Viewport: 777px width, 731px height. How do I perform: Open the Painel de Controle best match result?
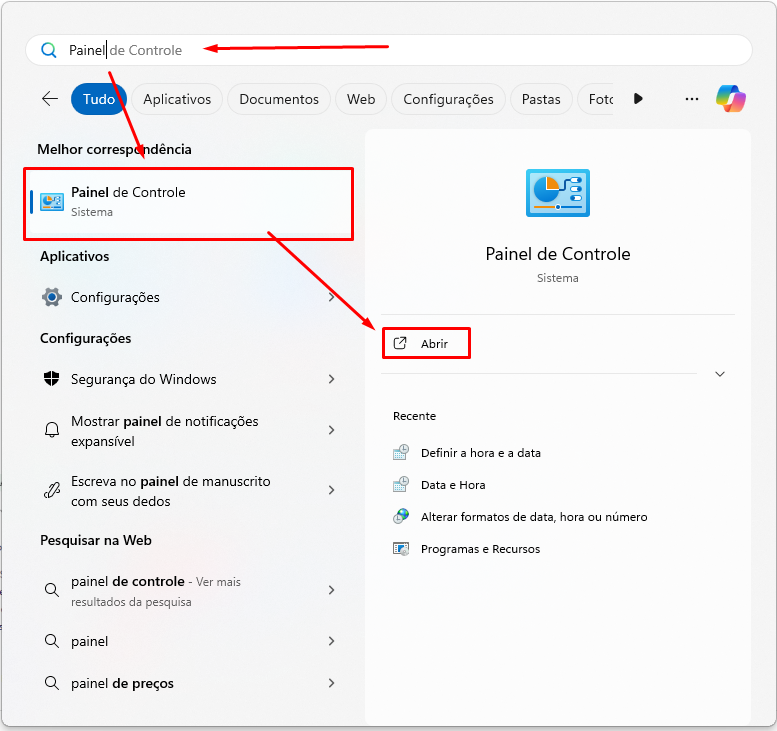(x=188, y=202)
